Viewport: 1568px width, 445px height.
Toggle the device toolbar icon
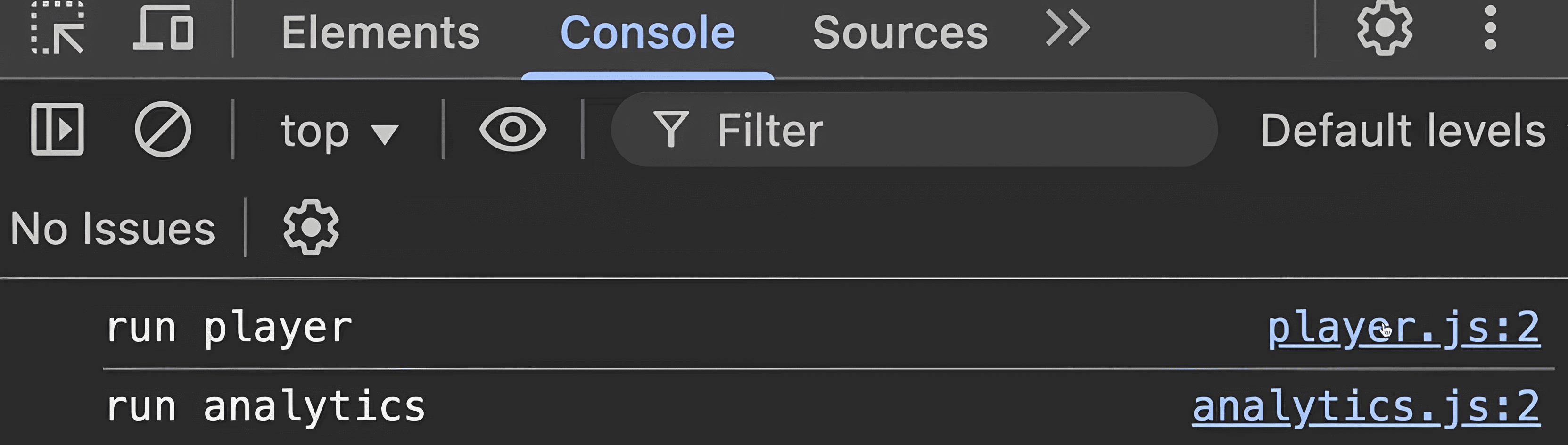click(x=163, y=29)
